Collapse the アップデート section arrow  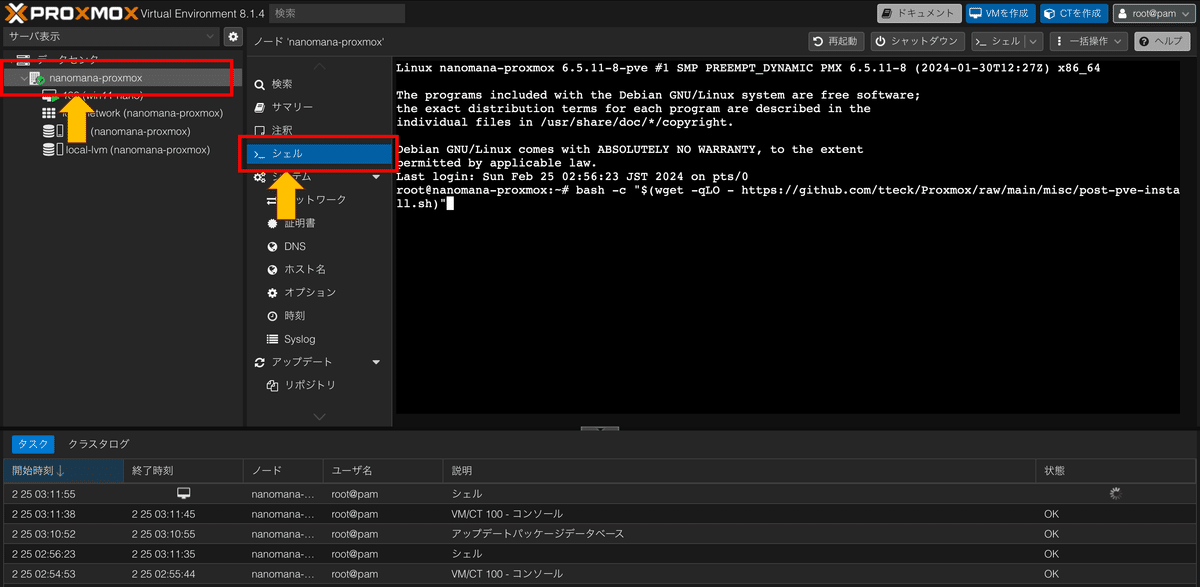pos(376,362)
